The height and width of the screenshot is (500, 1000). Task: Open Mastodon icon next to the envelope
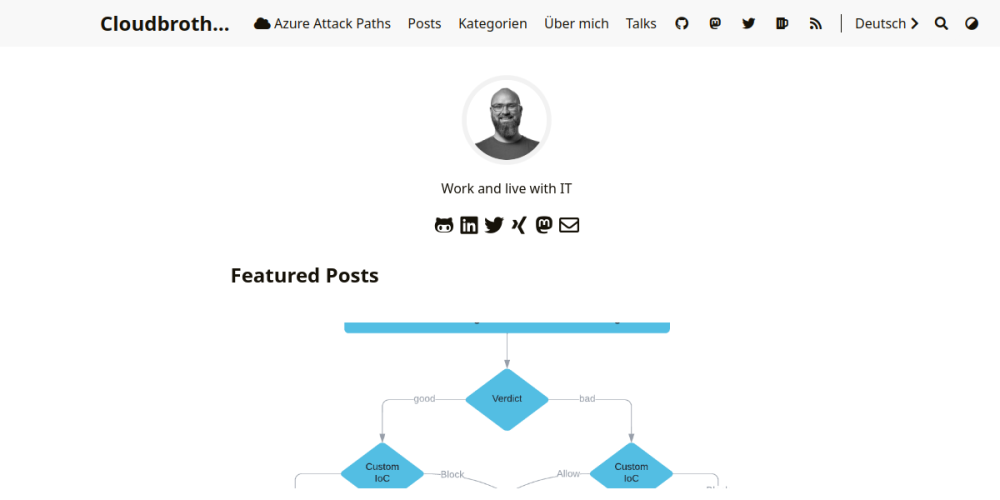pos(543,225)
